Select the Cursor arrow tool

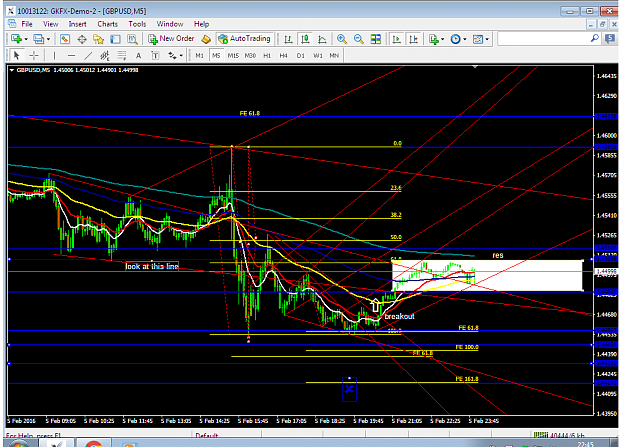16,55
